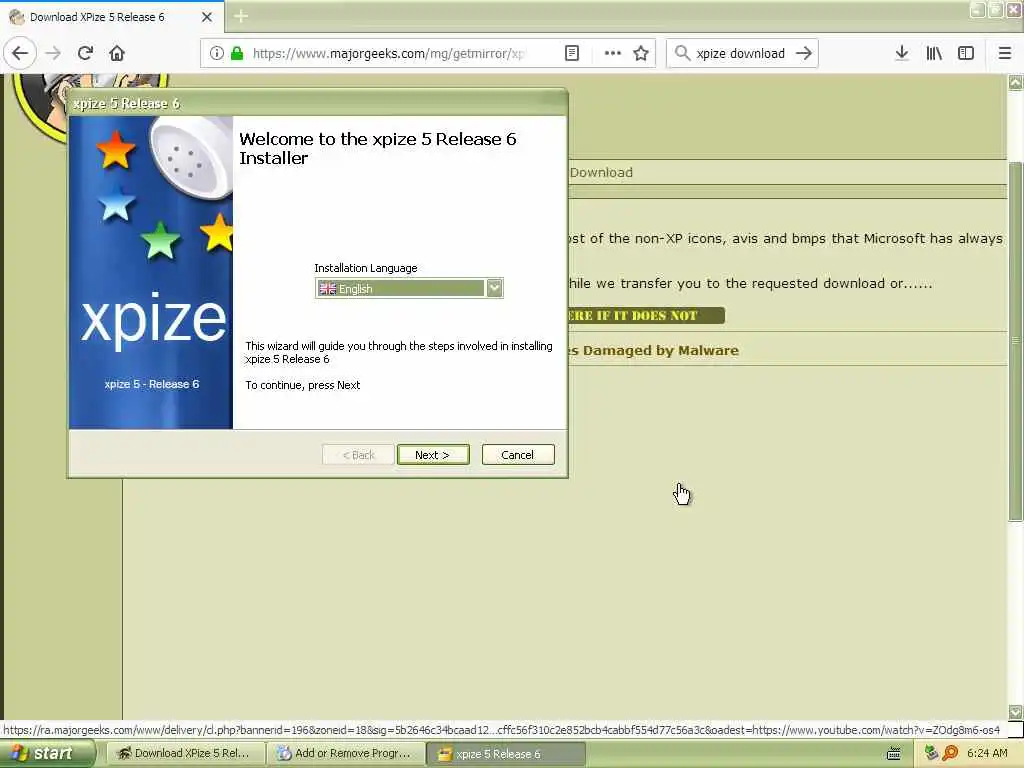Open the Windows Start menu
Screen dimensions: 1024x768
tap(48, 753)
